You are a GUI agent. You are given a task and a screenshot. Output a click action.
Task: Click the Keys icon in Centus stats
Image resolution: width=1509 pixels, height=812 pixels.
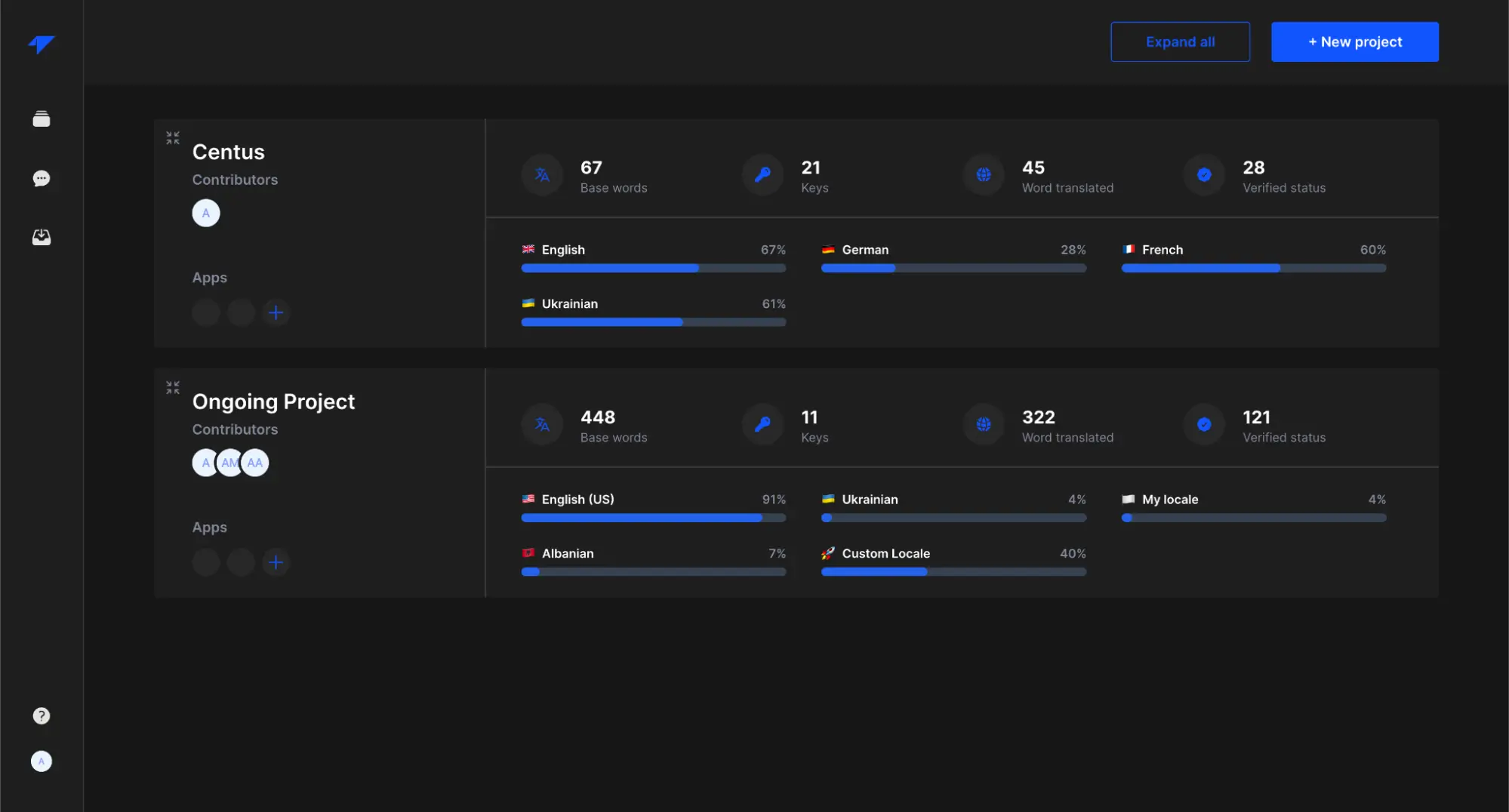pyautogui.click(x=762, y=175)
